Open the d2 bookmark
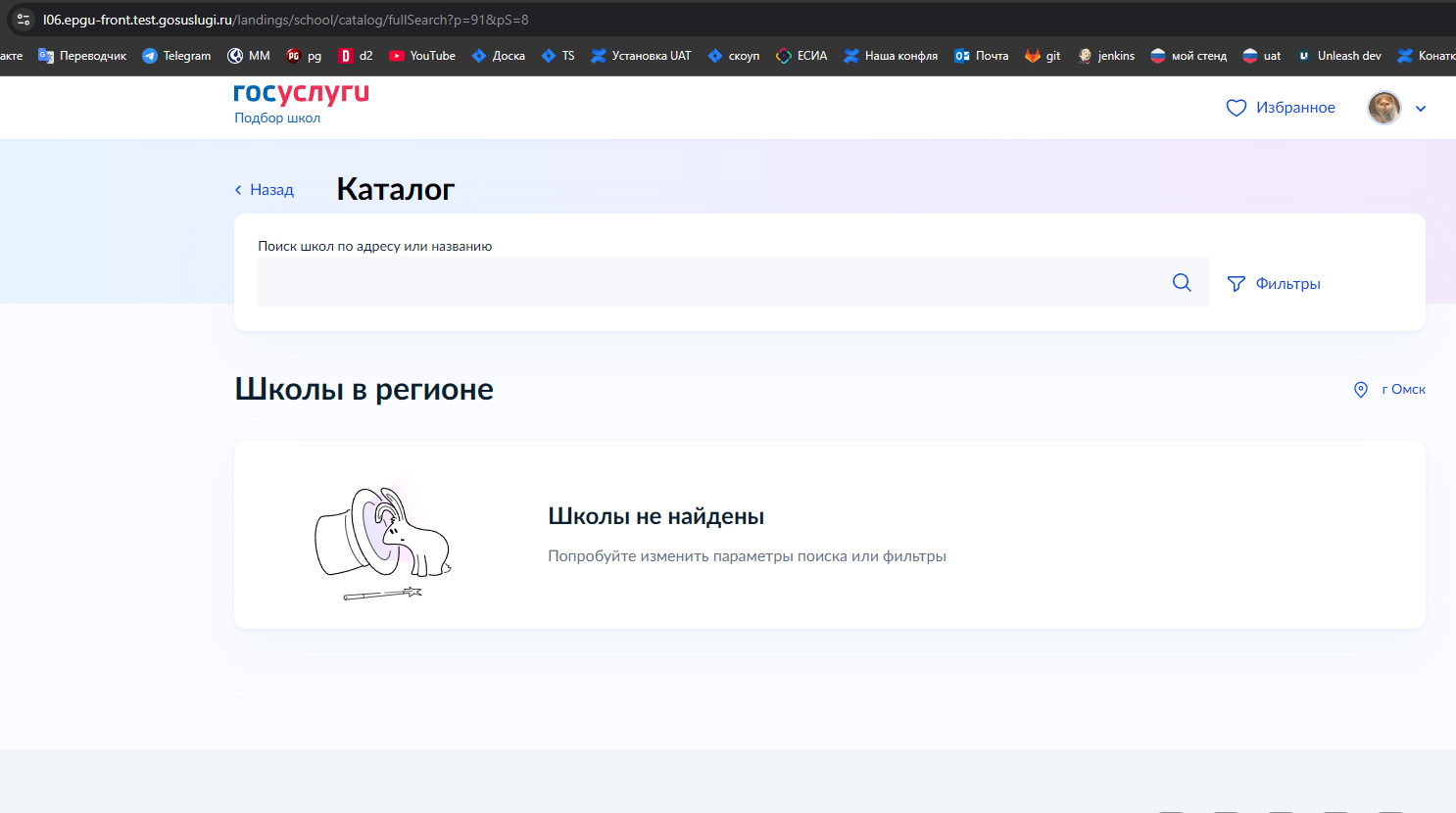1456x813 pixels. click(x=356, y=56)
